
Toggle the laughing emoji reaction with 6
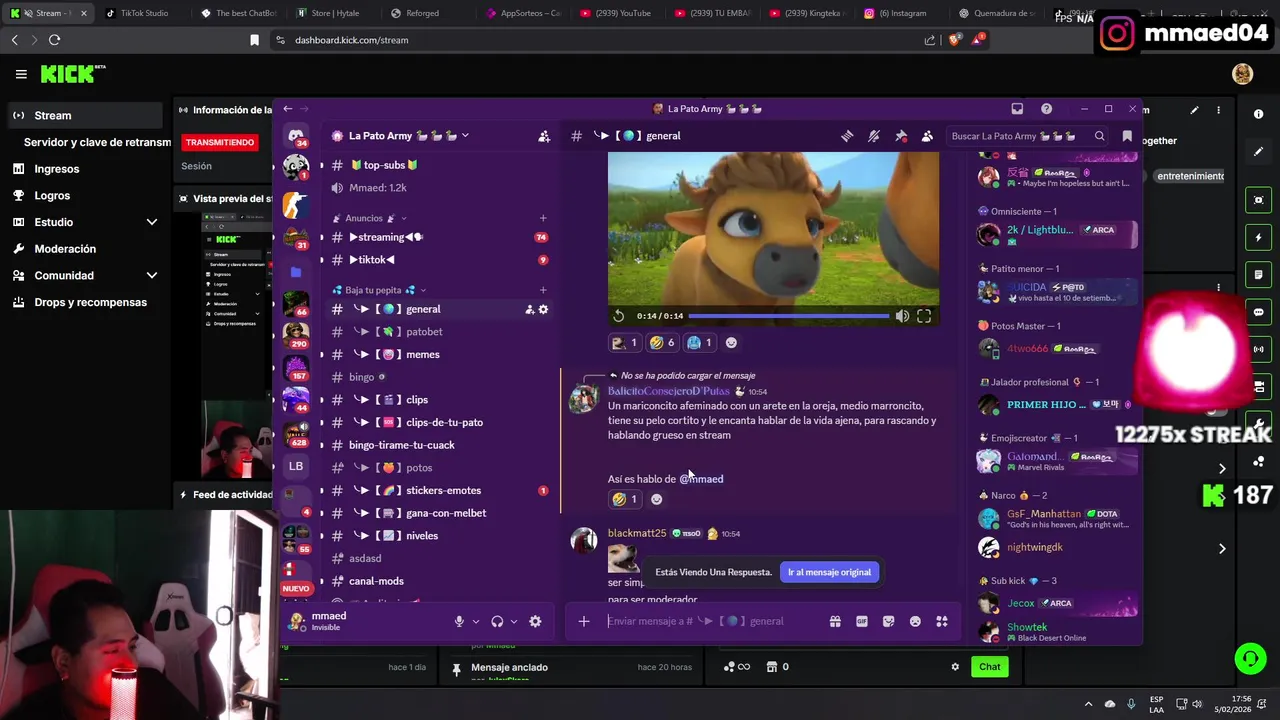[x=662, y=343]
